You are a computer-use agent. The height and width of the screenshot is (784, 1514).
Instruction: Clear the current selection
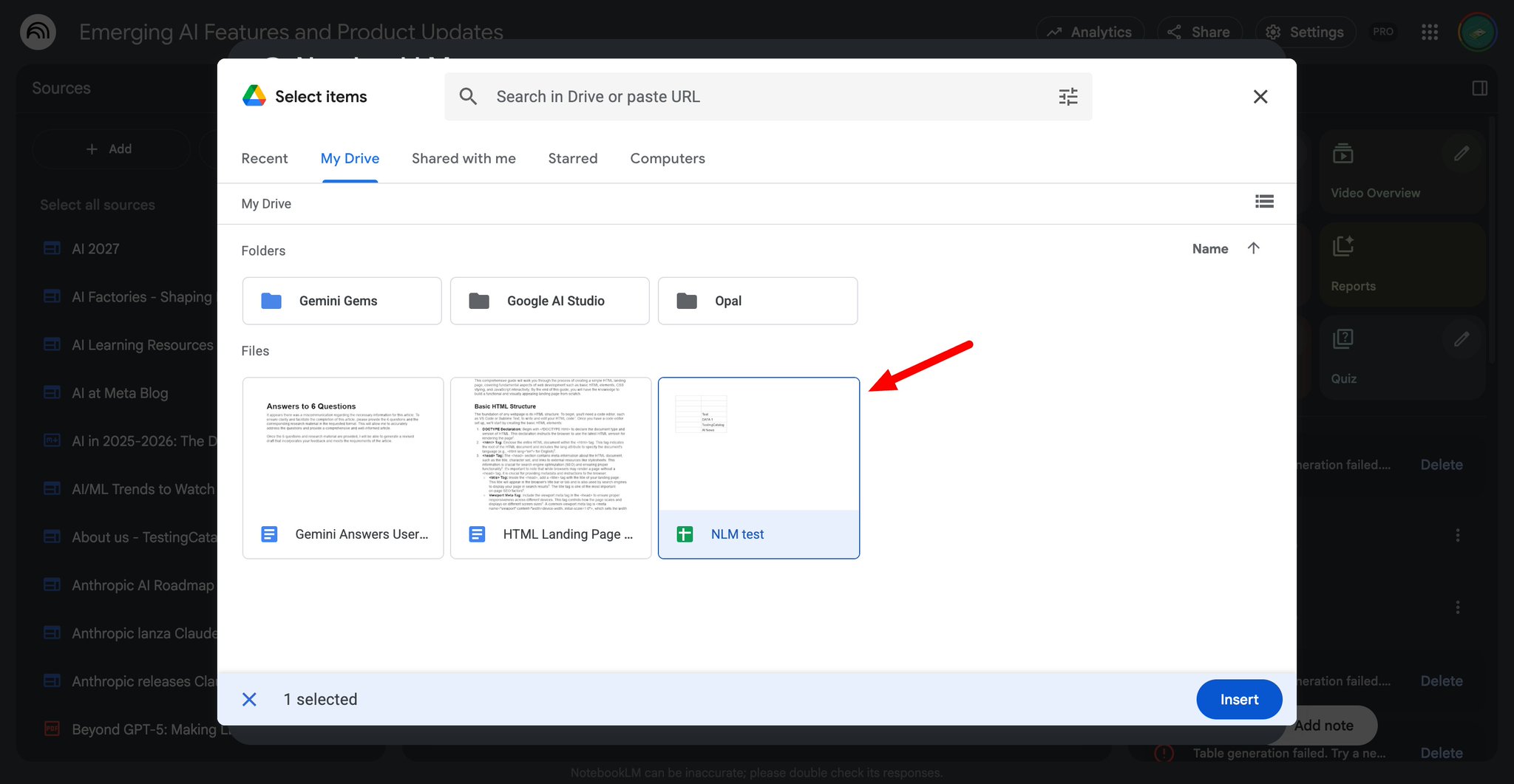click(x=249, y=699)
